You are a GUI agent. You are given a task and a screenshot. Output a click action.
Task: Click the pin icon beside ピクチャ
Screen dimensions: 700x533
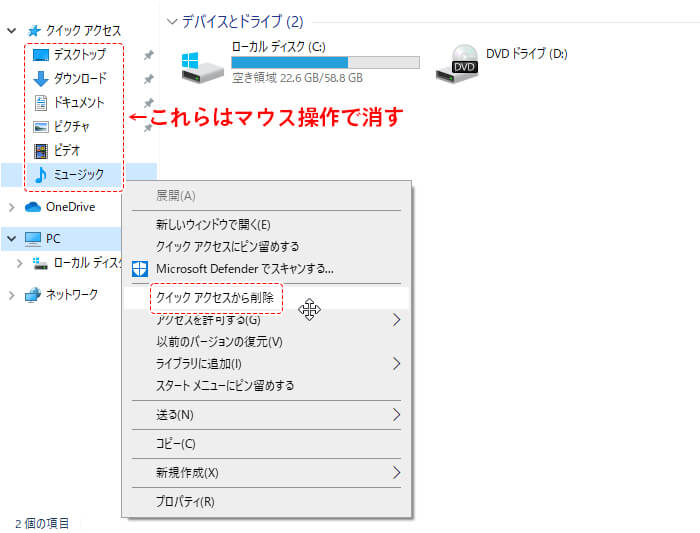147,128
